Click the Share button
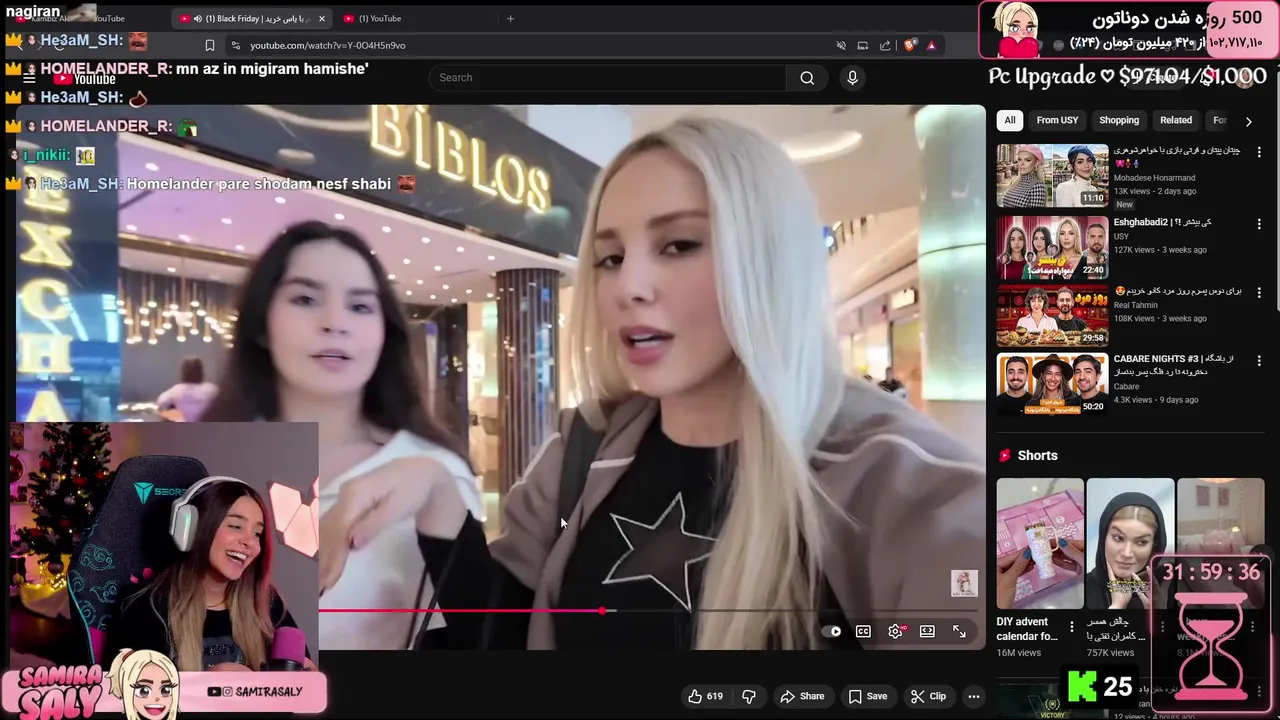Screen dimensions: 1280x720 coord(802,696)
